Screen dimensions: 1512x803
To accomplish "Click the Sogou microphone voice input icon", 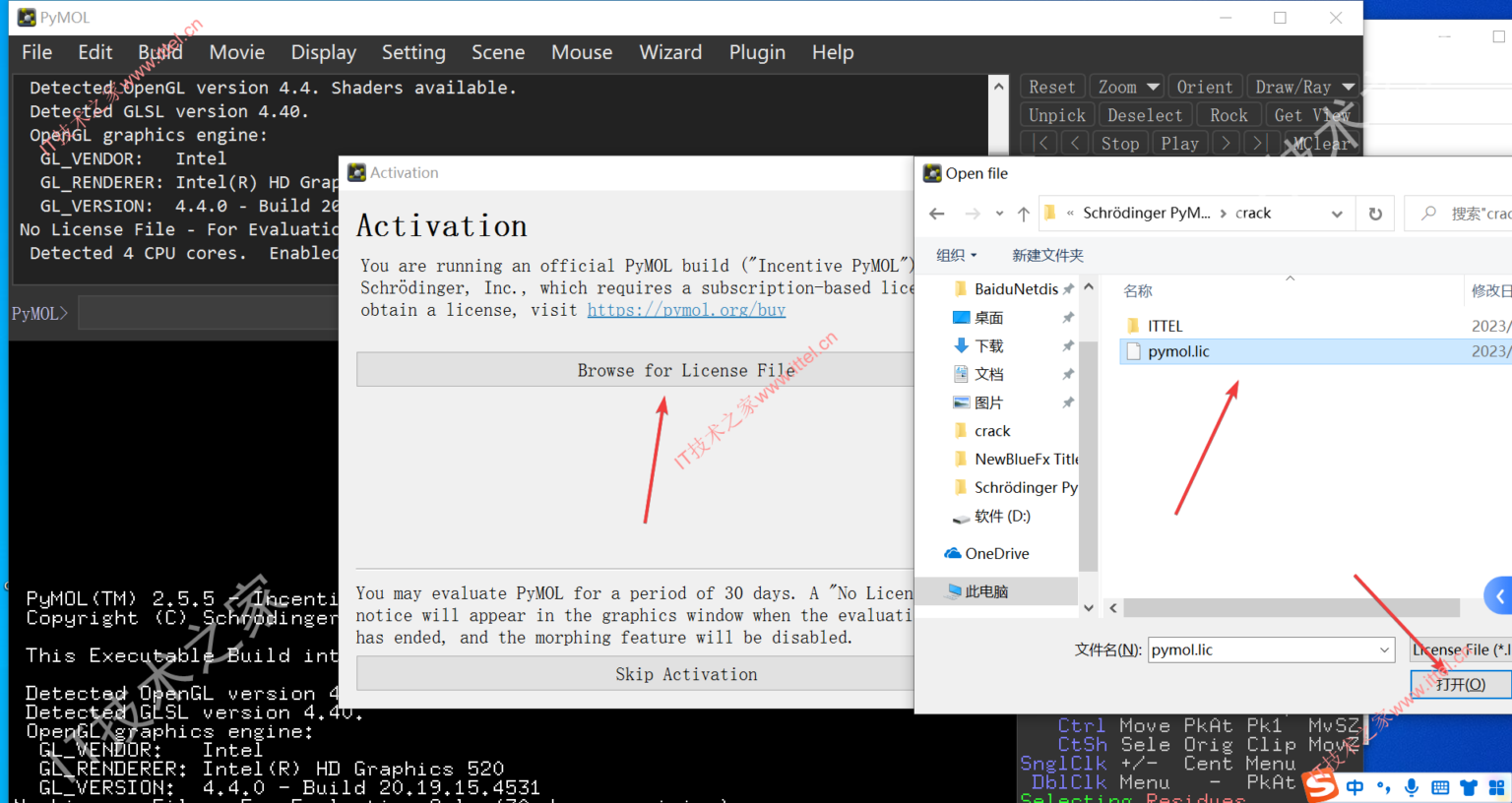I will 1412,787.
